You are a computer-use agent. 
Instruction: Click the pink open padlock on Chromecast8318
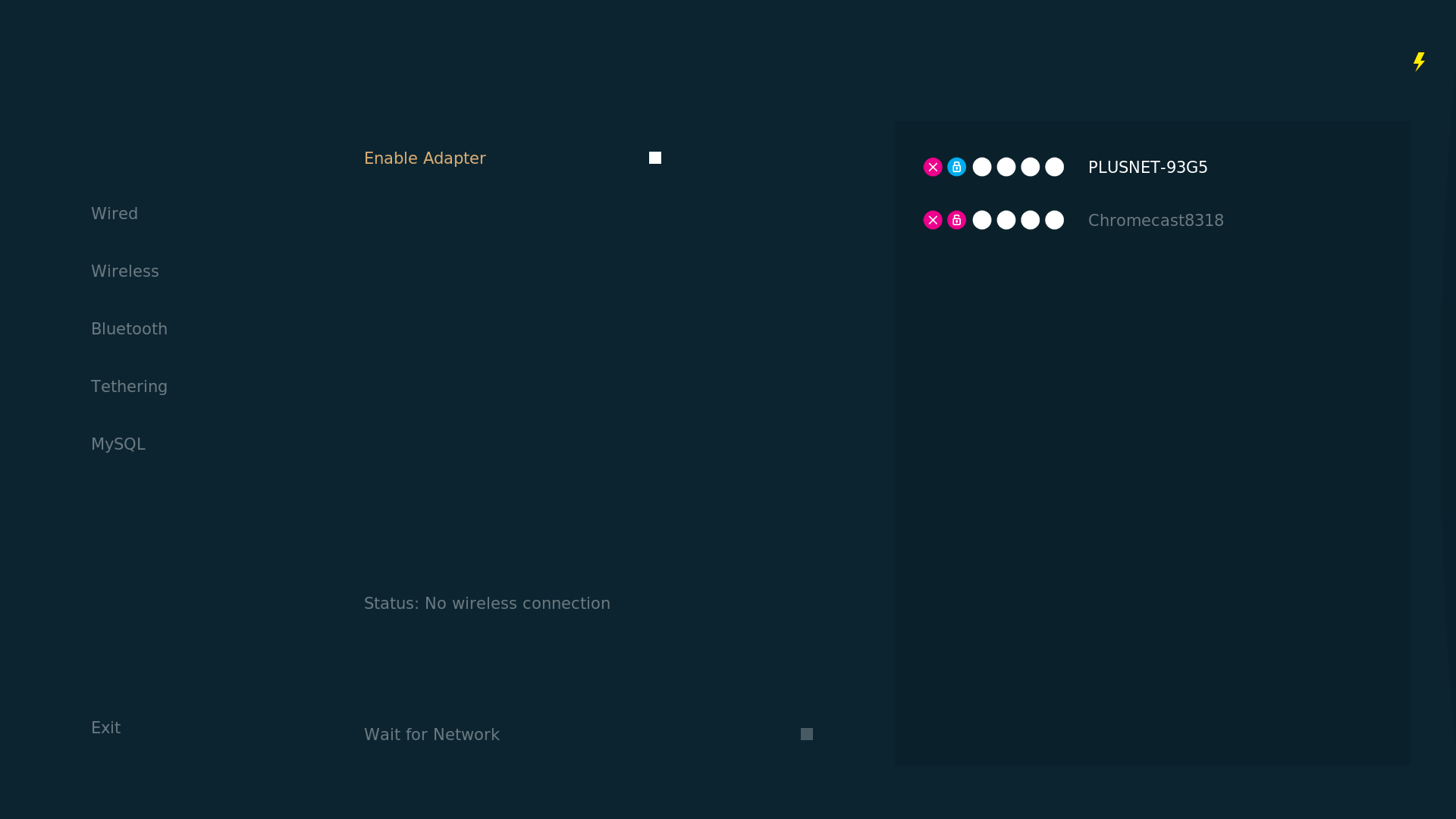(957, 220)
